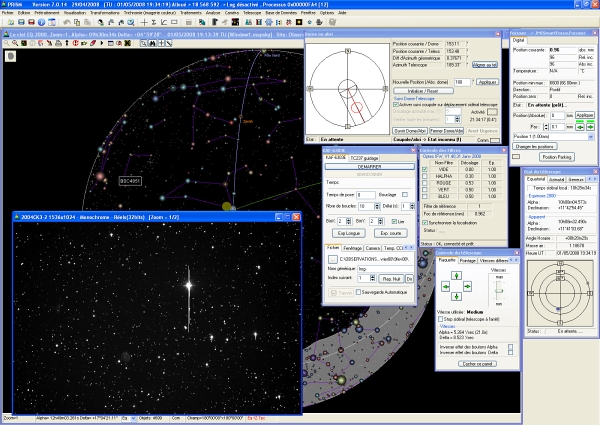Toggle the ROUGE filter checkbox
Image resolution: width=600 pixels, height=425 pixels.
pyautogui.click(x=425, y=183)
